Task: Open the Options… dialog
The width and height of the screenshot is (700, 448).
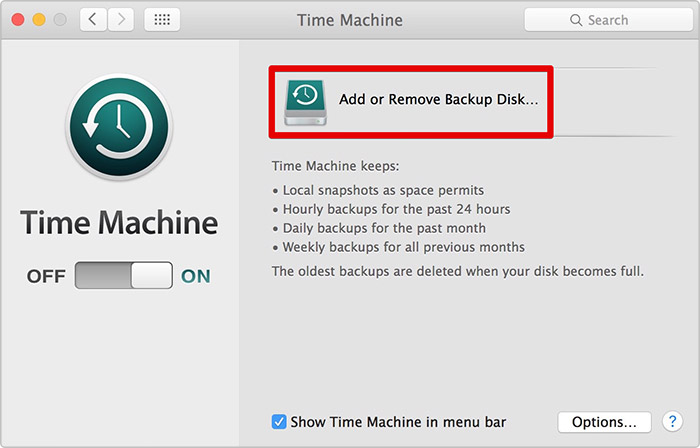Action: click(x=604, y=422)
